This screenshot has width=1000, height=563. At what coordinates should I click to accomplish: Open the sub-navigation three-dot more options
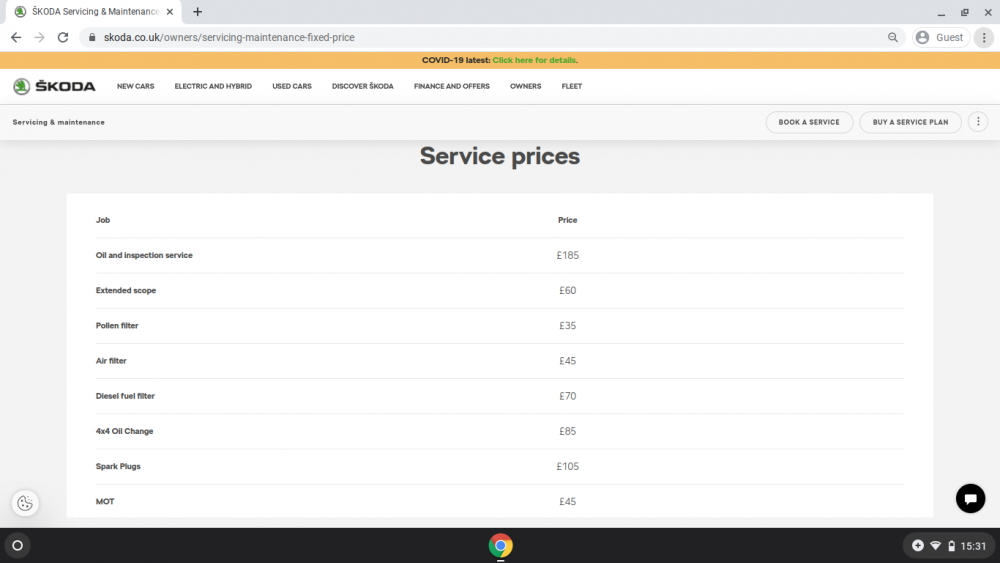click(x=978, y=122)
